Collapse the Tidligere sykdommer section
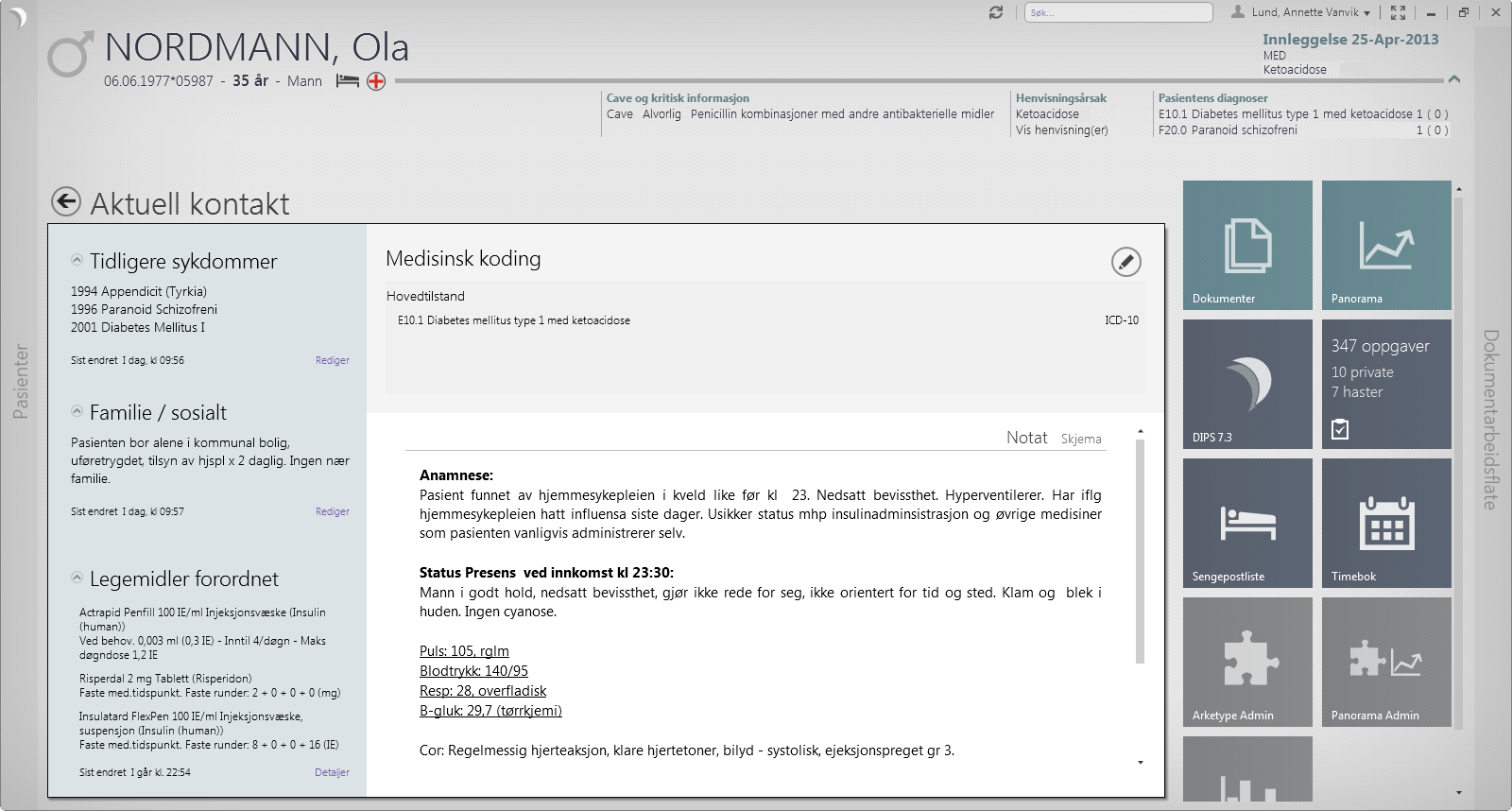The height and width of the screenshot is (811, 1512). pyautogui.click(x=77, y=260)
